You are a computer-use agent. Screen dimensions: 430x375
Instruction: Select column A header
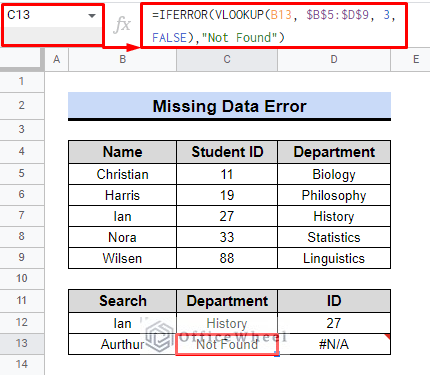[x=57, y=59]
